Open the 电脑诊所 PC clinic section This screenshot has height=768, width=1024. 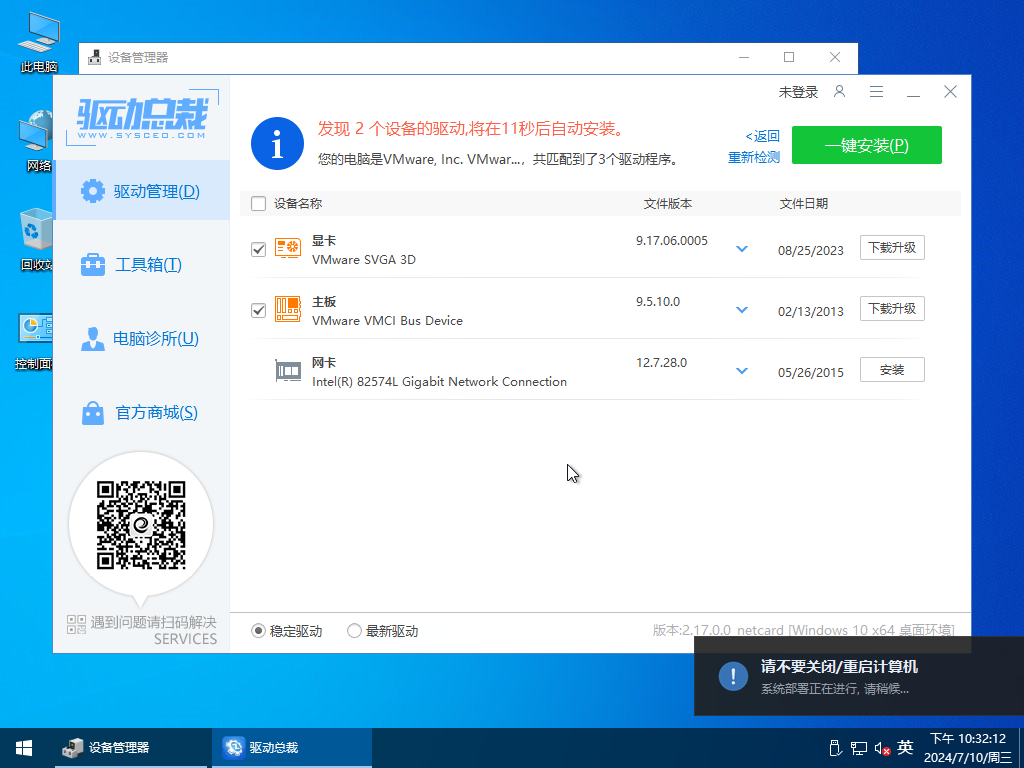[x=142, y=339]
